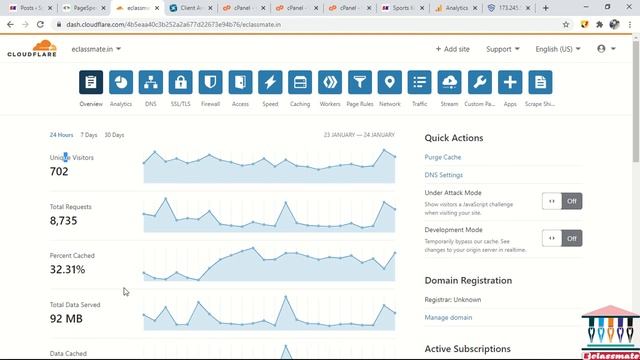640x360 pixels.
Task: Click the Registrar: Unknown text
Action: coord(453,300)
